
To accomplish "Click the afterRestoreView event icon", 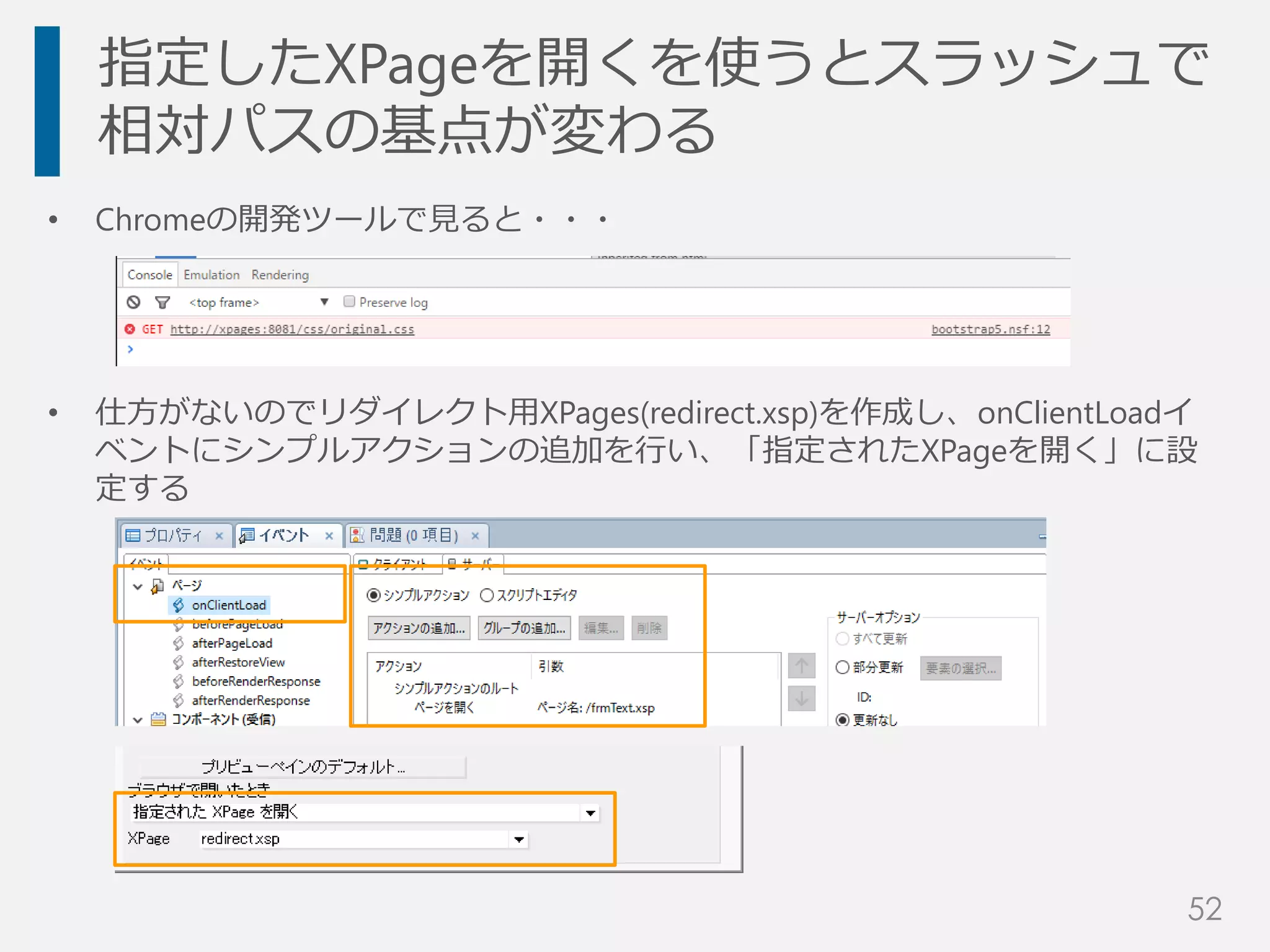I will point(179,663).
